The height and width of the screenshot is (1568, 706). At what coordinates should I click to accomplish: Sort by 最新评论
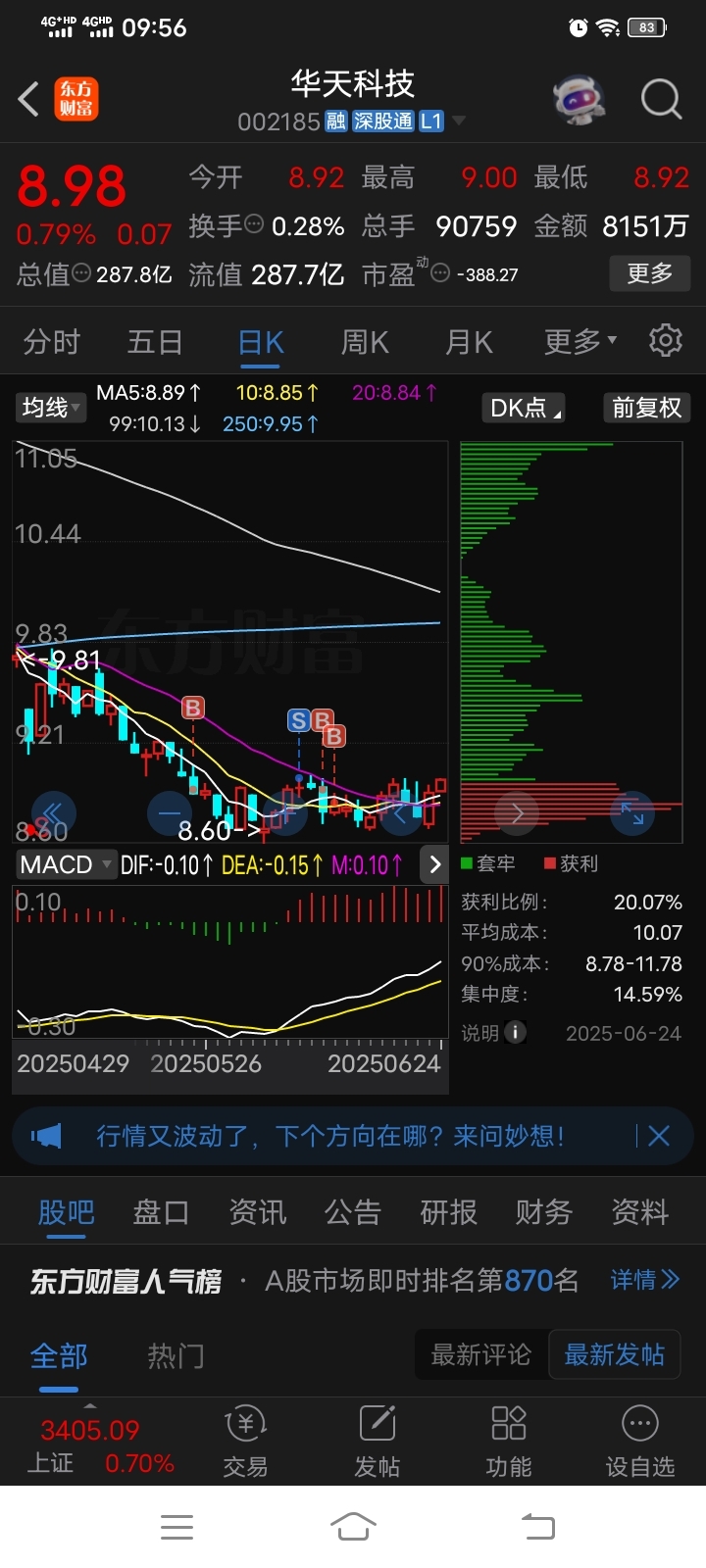point(480,1355)
